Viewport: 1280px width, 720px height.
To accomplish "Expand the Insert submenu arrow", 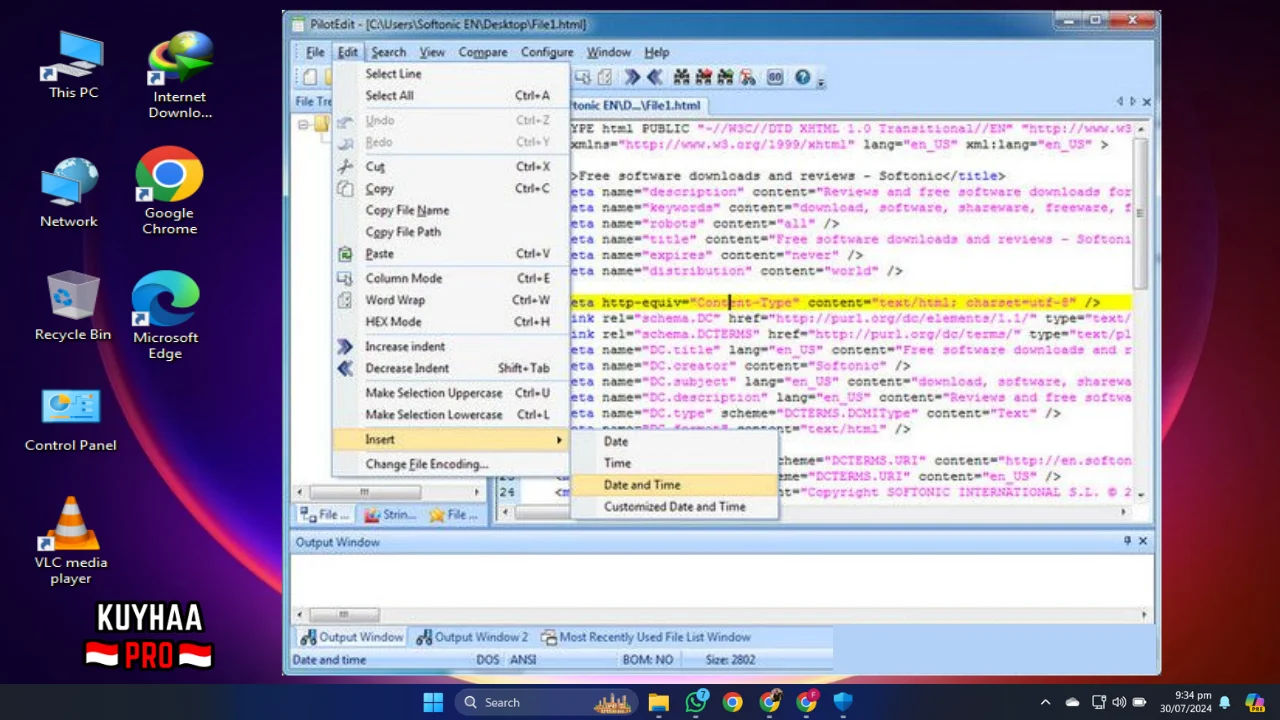I will click(x=559, y=440).
